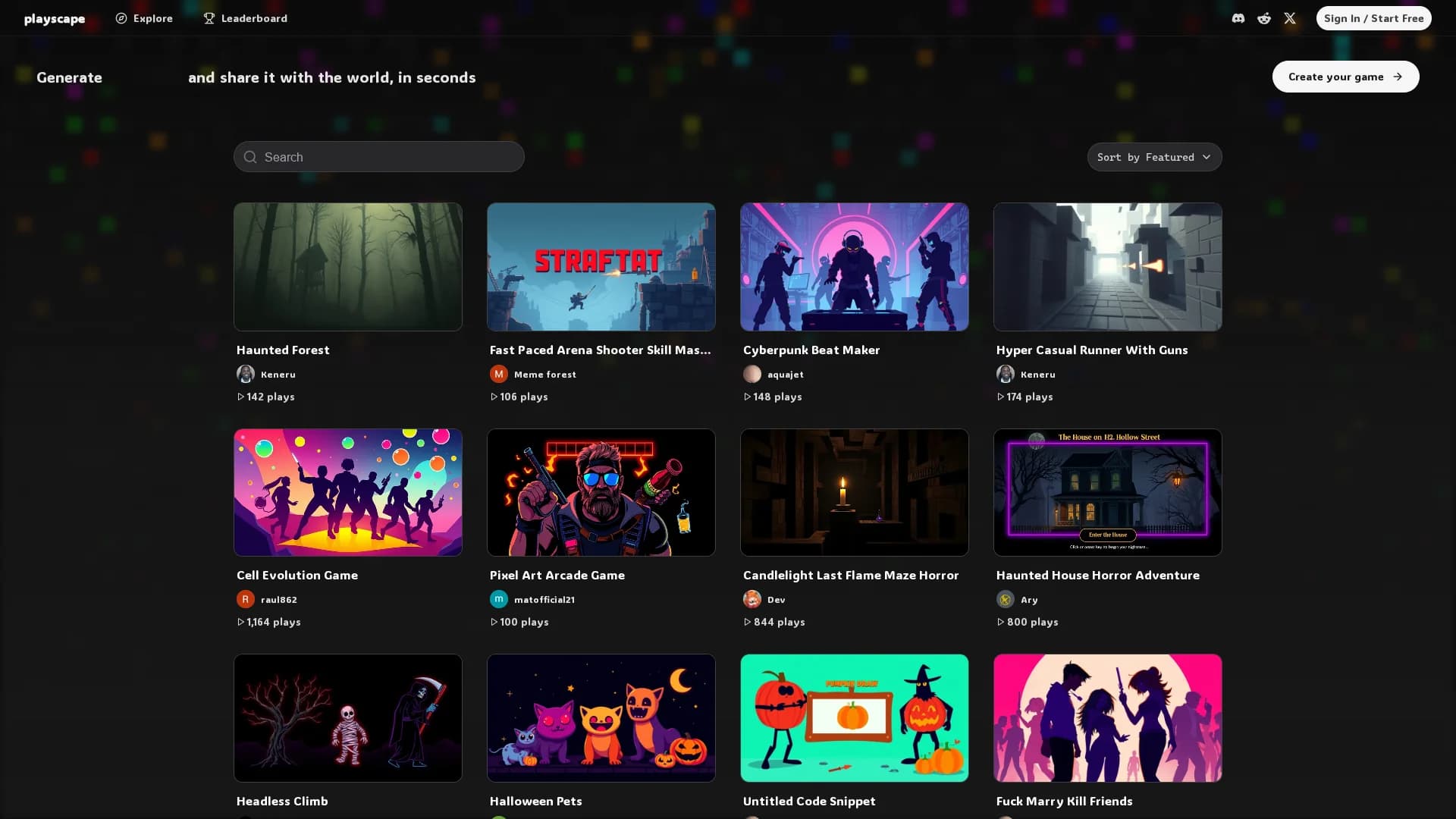This screenshot has width=1456, height=819.
Task: Click the Sort dropdown chevron arrow
Action: (1207, 157)
